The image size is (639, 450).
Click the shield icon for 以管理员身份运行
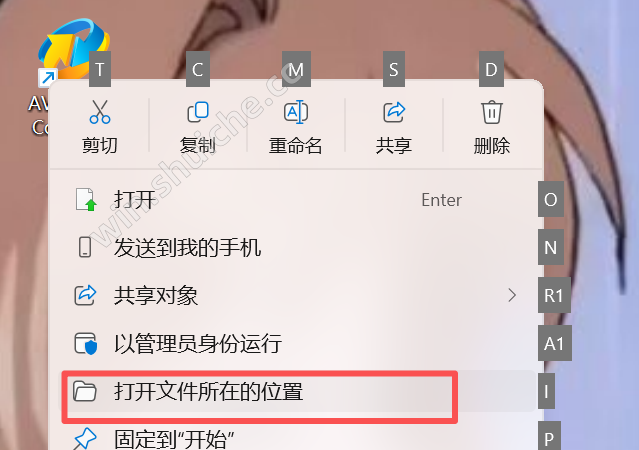86,344
